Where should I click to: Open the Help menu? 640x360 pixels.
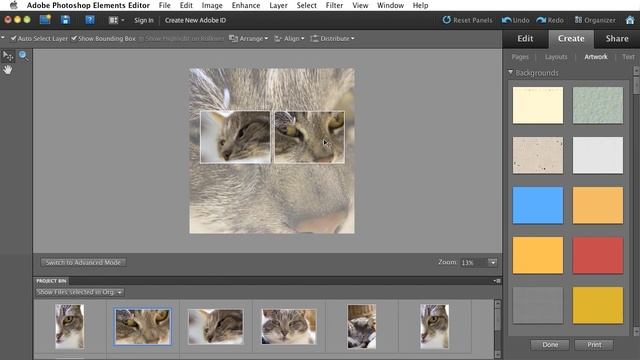click(x=420, y=5)
